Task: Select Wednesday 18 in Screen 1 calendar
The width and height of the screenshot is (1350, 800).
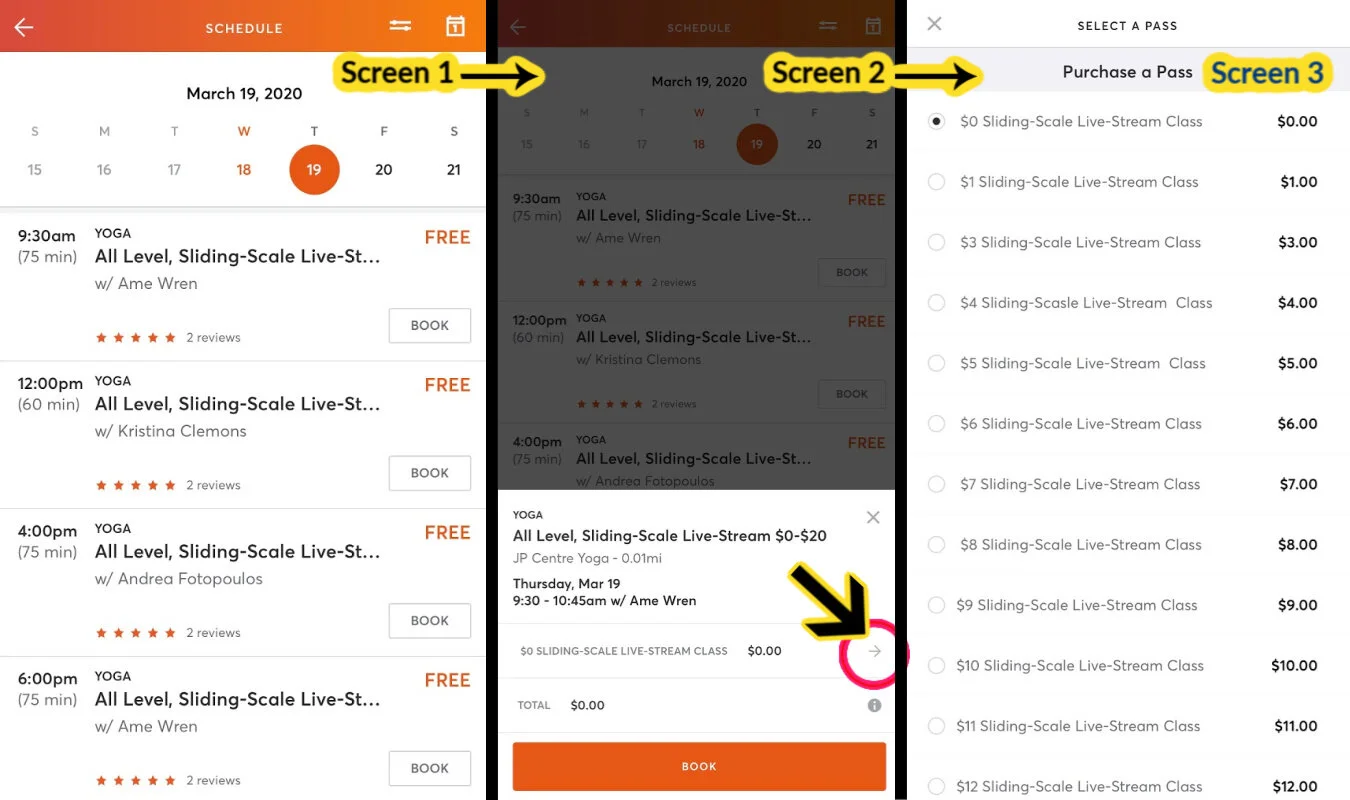Action: point(244,170)
